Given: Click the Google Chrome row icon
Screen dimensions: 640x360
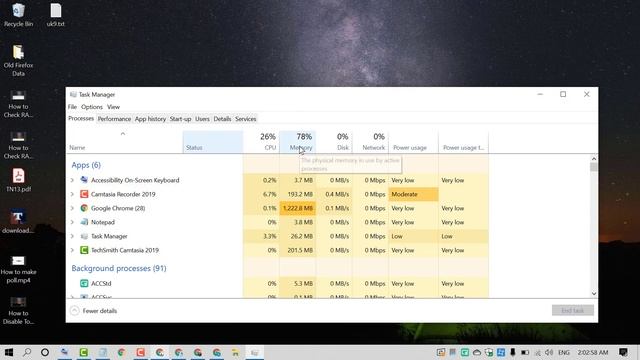Looking at the screenshot, I should click(84, 208).
